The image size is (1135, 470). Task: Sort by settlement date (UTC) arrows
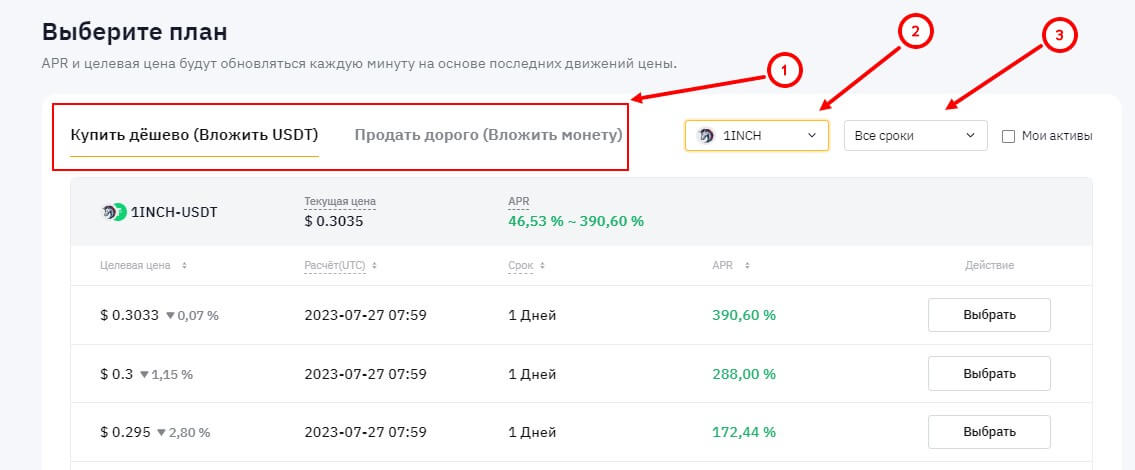376,266
